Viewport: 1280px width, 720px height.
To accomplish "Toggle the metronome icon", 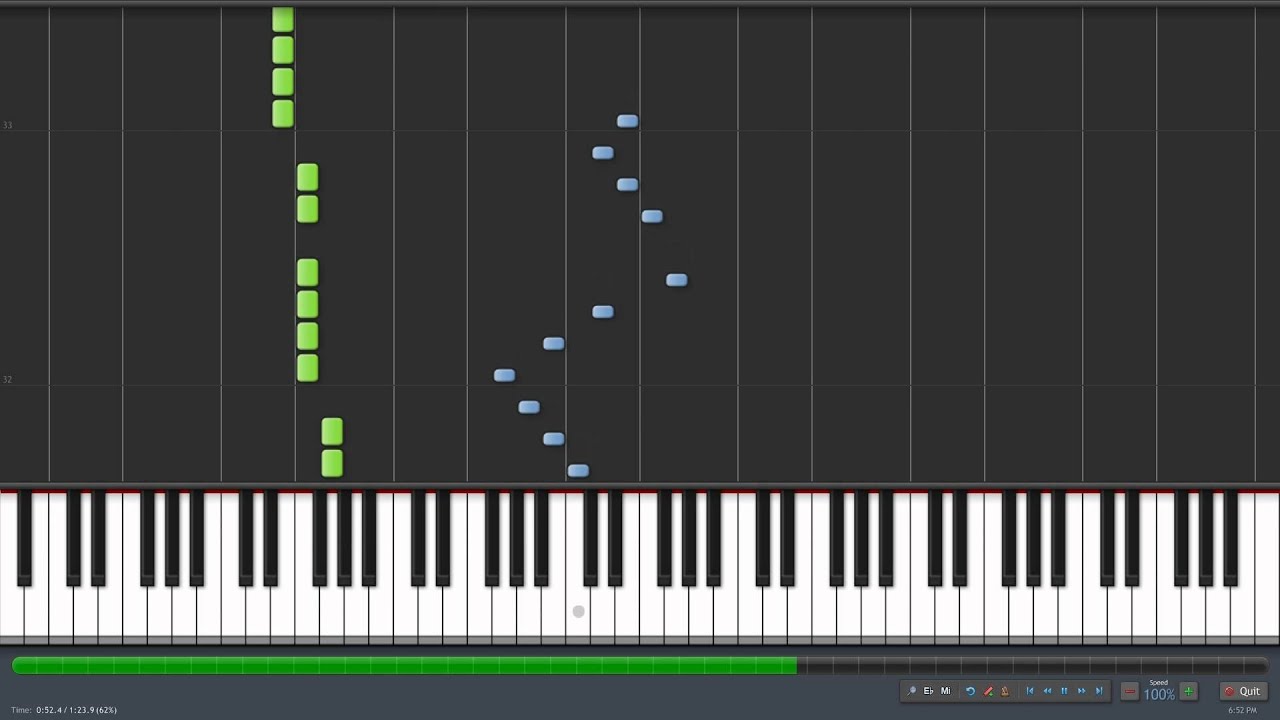I will [x=1004, y=691].
